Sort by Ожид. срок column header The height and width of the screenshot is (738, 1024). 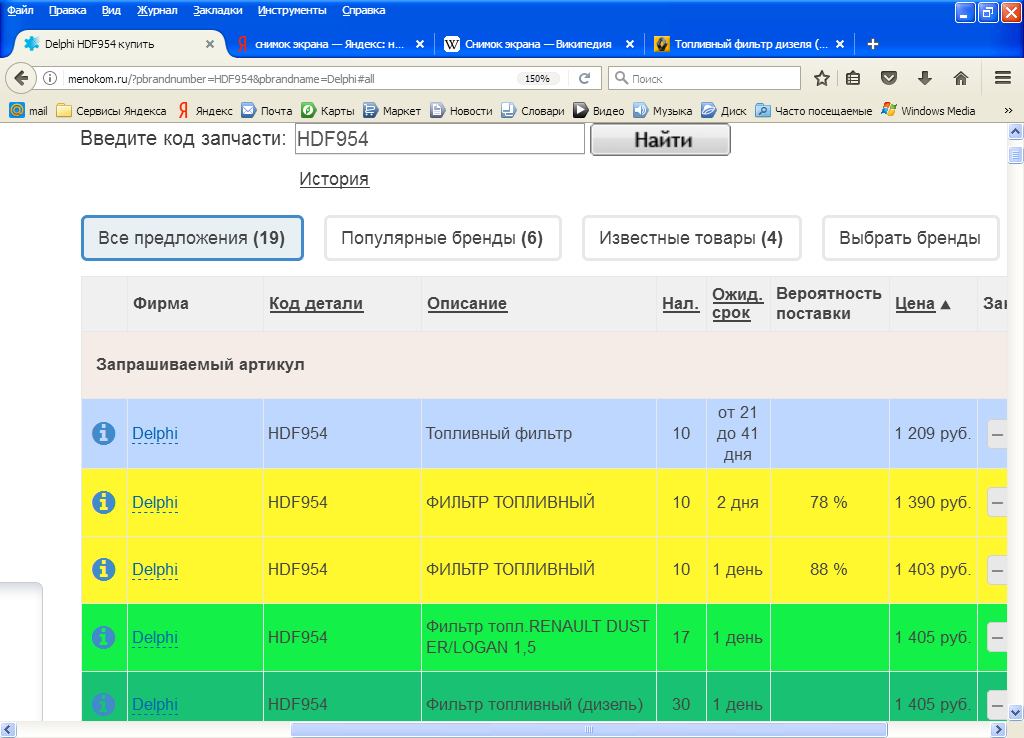[x=737, y=304]
